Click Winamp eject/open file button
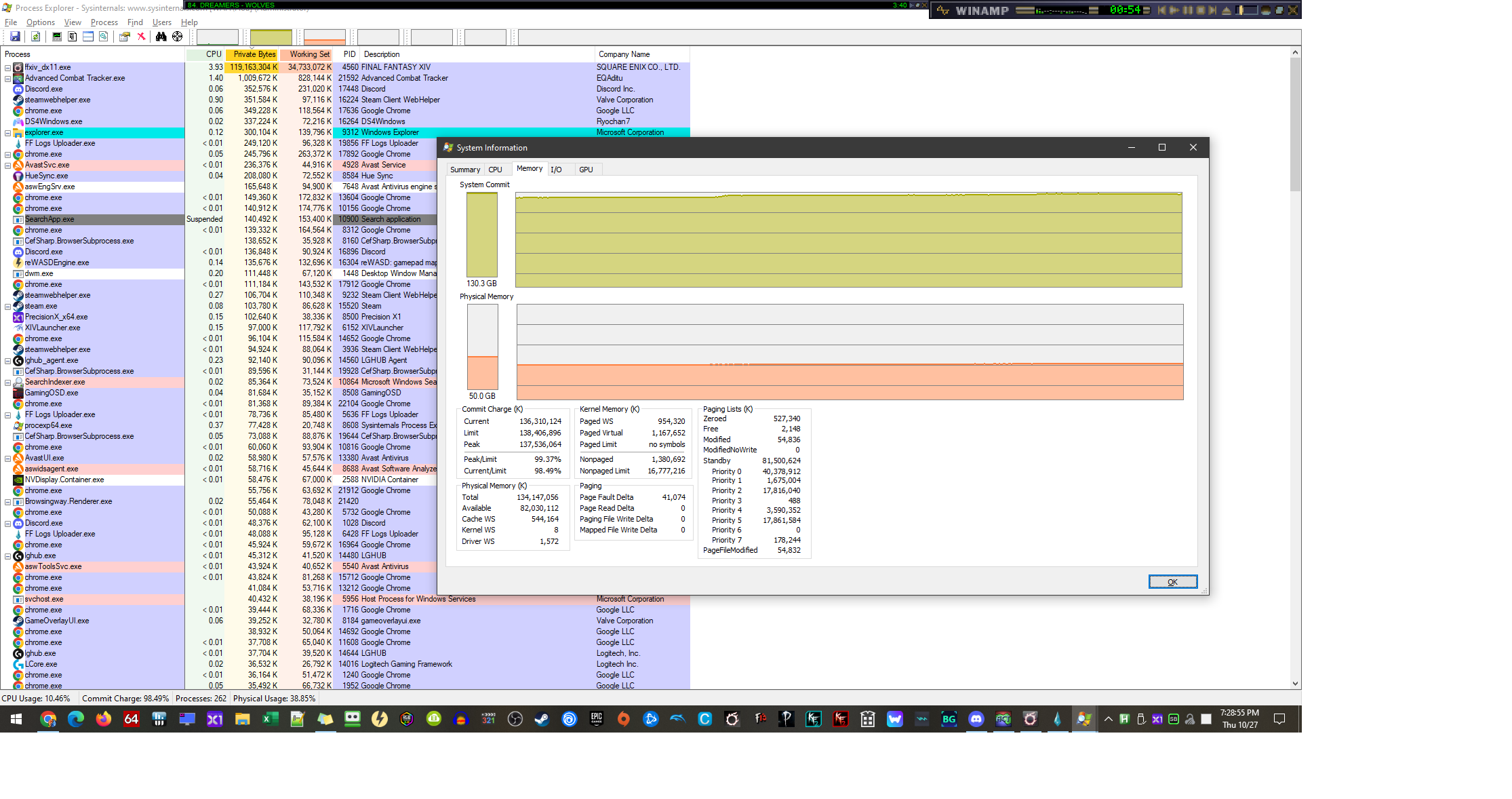 (1227, 10)
